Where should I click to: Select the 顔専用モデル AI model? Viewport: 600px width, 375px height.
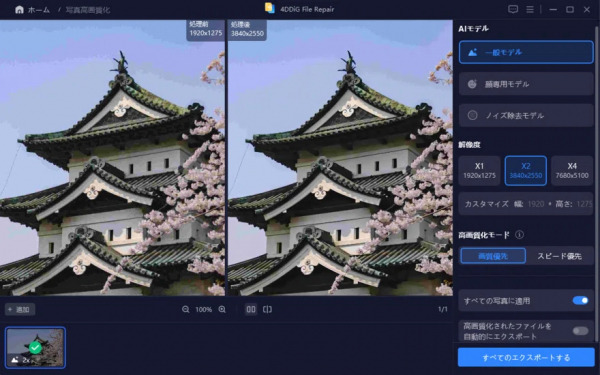(x=526, y=84)
